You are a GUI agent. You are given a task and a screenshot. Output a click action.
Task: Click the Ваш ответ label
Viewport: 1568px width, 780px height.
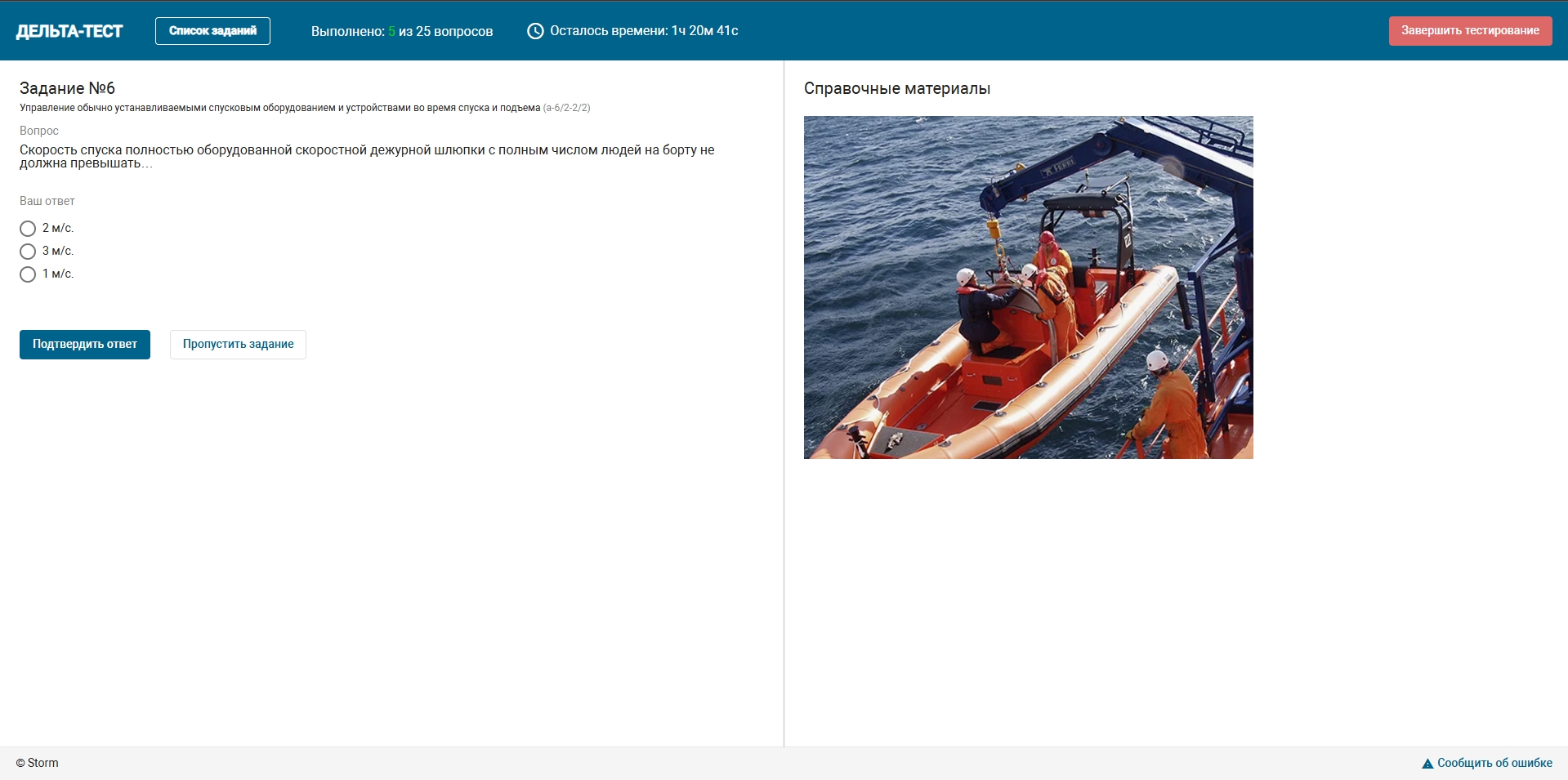pyautogui.click(x=47, y=201)
